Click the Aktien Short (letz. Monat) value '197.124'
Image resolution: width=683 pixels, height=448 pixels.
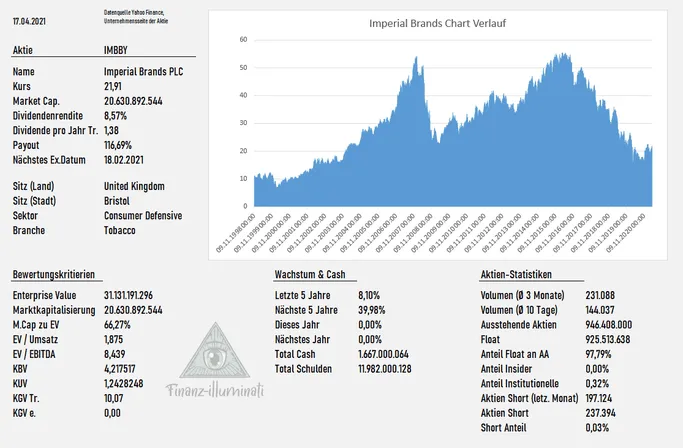coord(598,398)
